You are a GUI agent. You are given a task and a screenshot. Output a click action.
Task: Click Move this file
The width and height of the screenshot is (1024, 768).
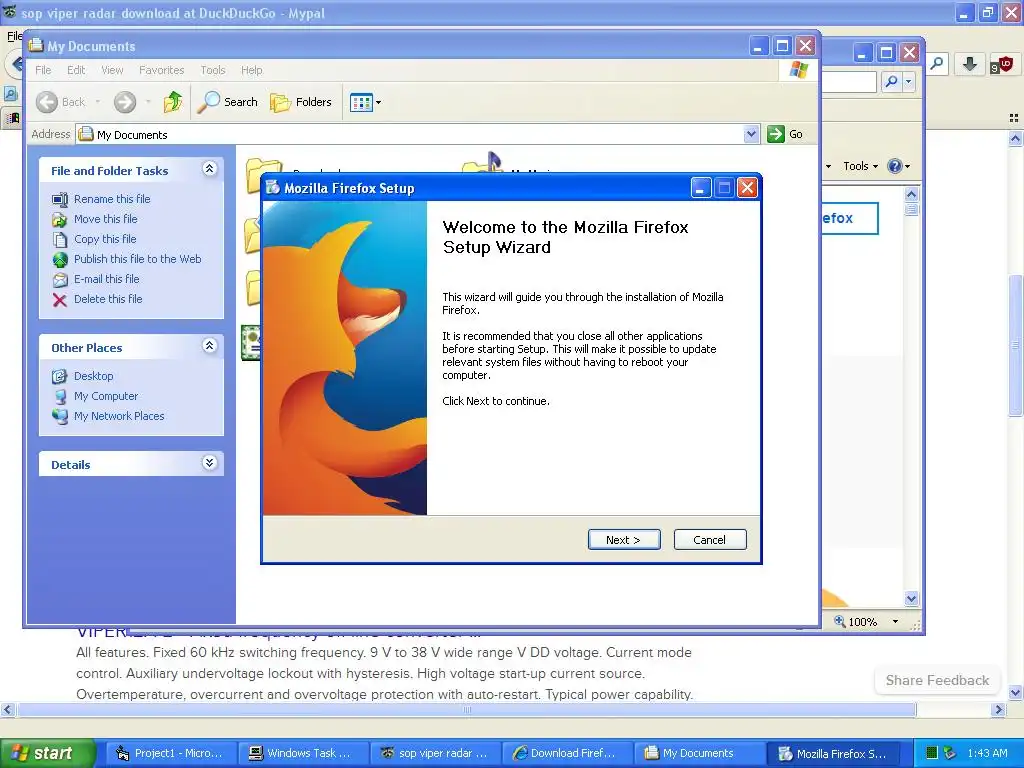(105, 219)
